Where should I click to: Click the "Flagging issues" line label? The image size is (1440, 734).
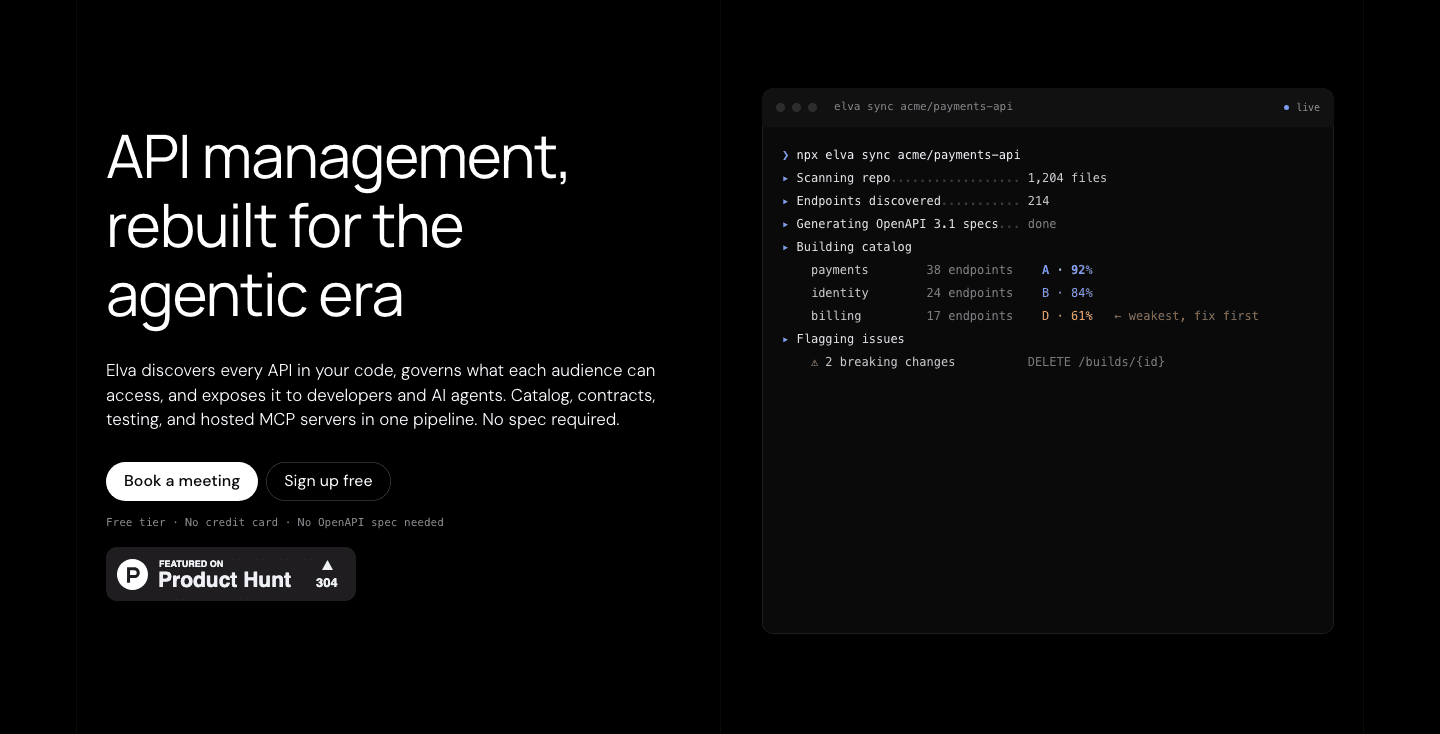pyautogui.click(x=850, y=339)
